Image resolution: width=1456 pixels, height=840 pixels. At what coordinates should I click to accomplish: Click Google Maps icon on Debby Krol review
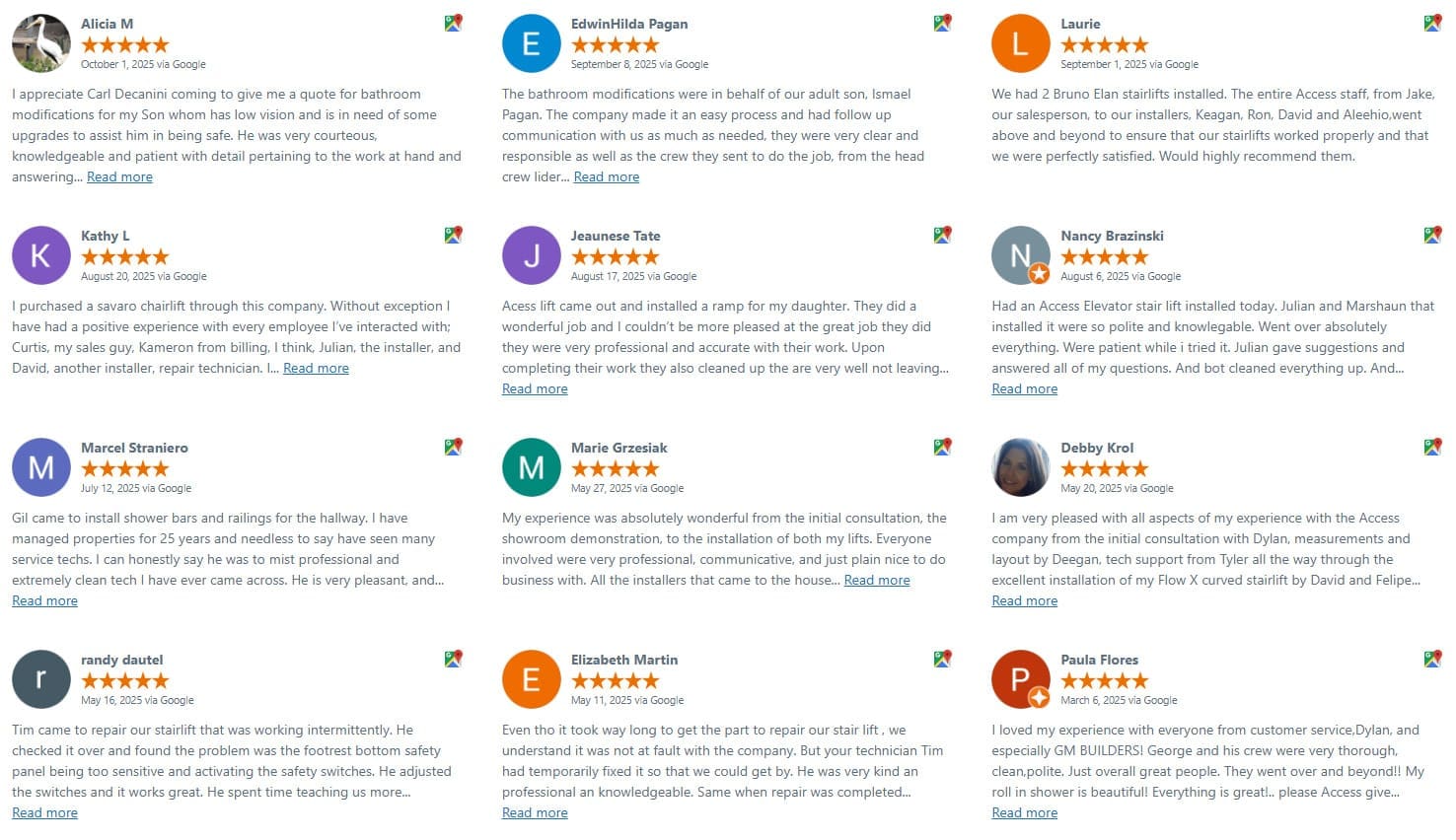pos(1432,447)
